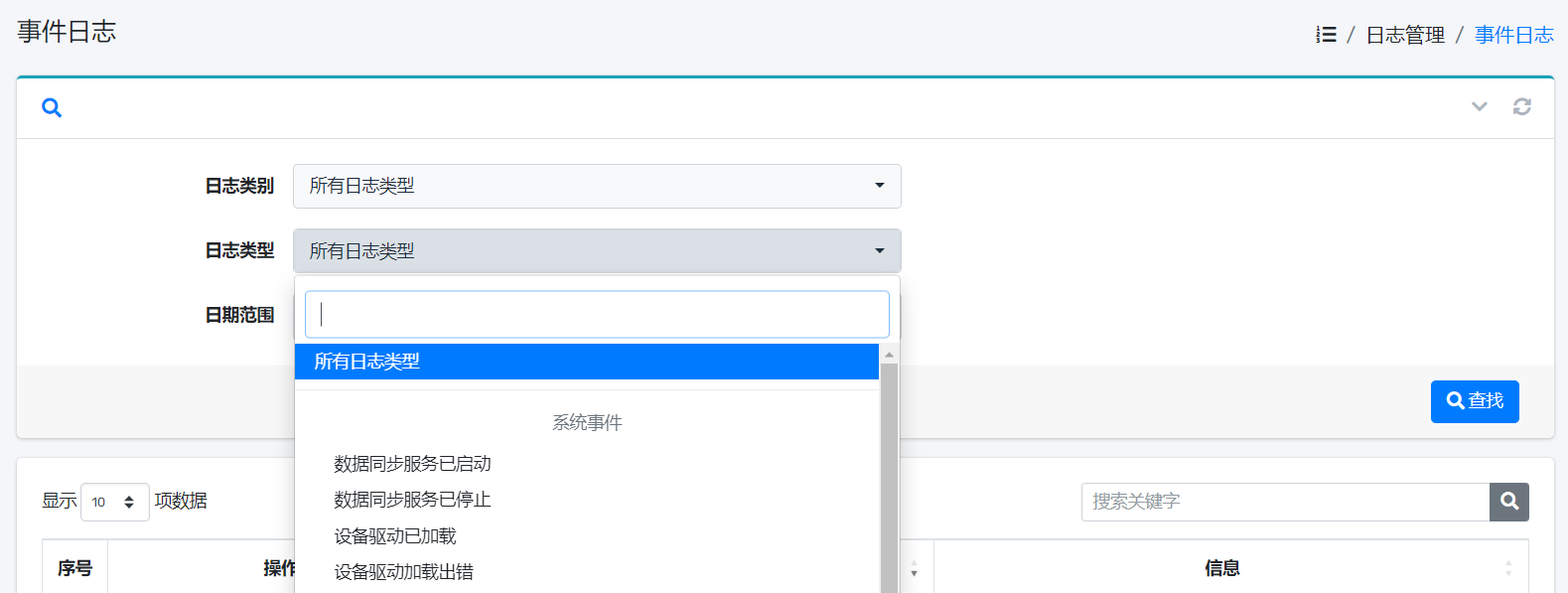The width and height of the screenshot is (1568, 593).
Task: Click the dropdown list scrollbar up arrow
Action: tap(889, 355)
